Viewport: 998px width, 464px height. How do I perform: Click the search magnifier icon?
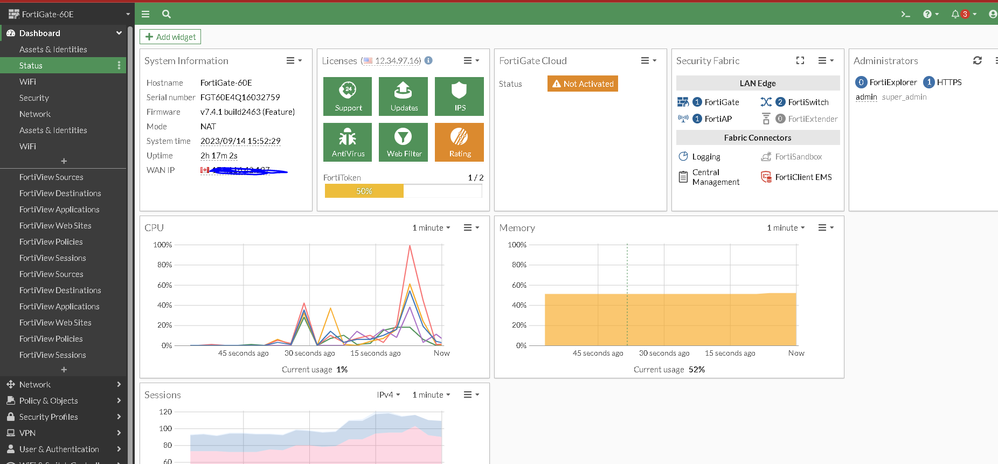tap(166, 14)
